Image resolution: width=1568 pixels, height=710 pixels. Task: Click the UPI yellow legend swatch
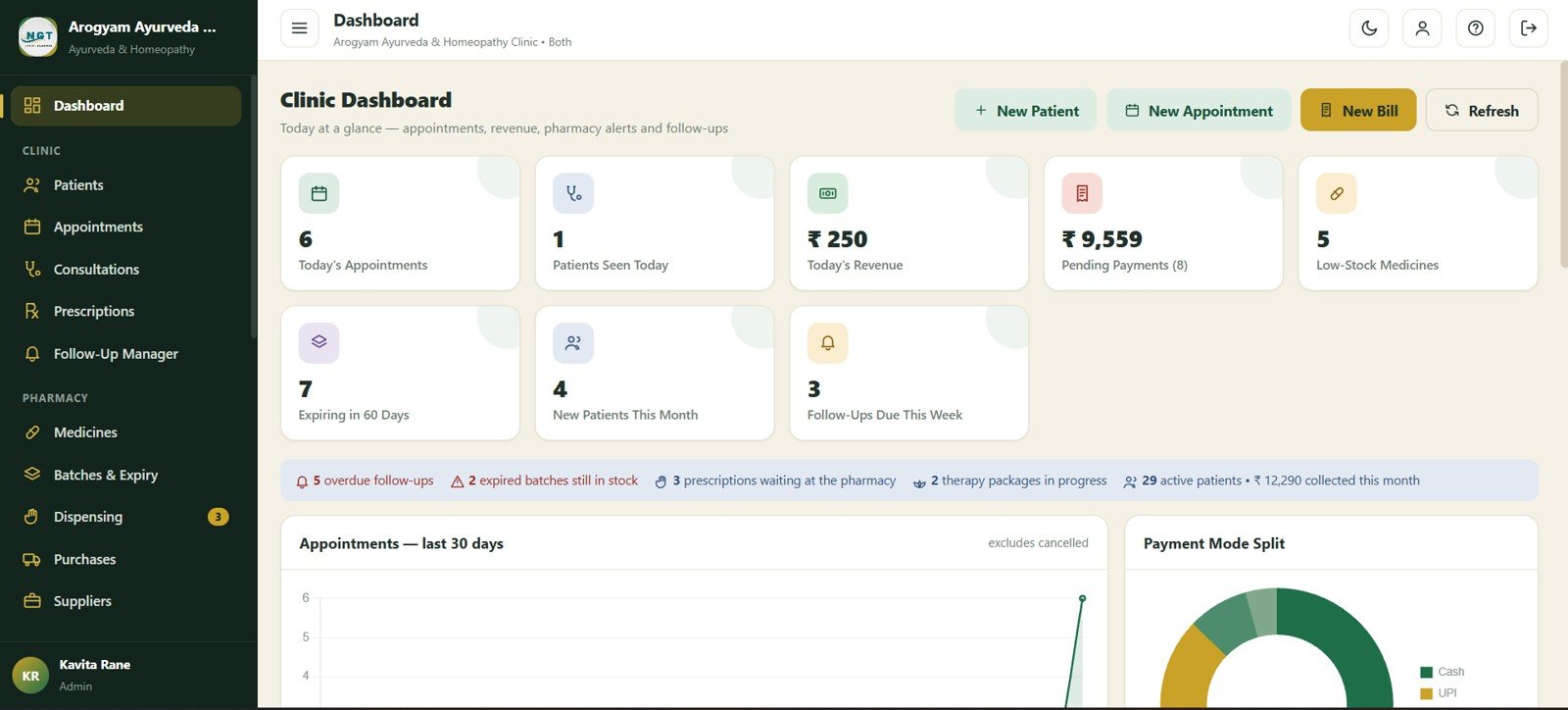pos(1426,693)
